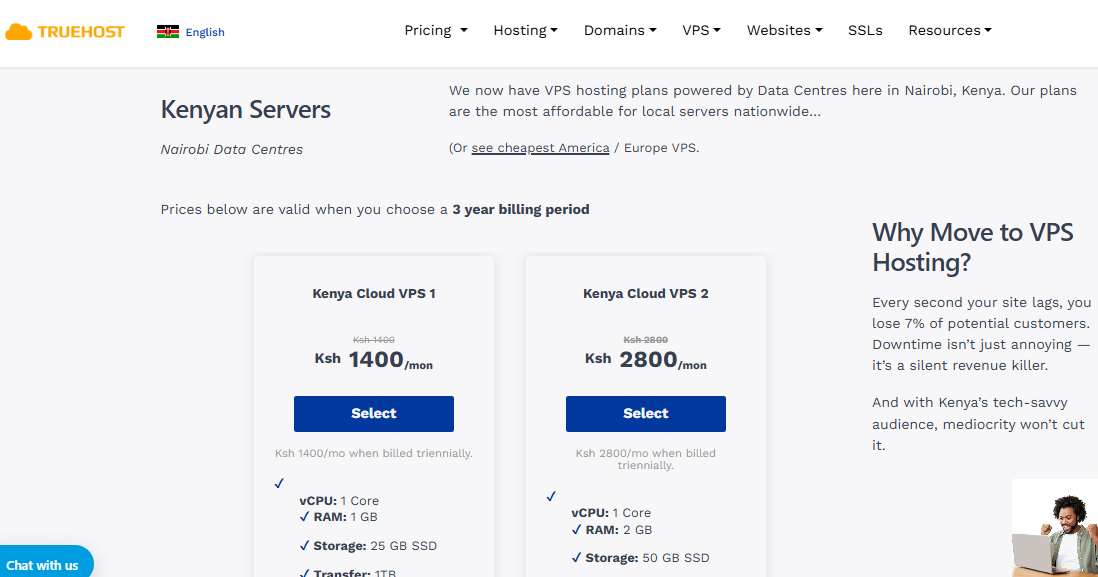Expand the VPS dropdown menu
1098x577 pixels.
click(x=702, y=30)
